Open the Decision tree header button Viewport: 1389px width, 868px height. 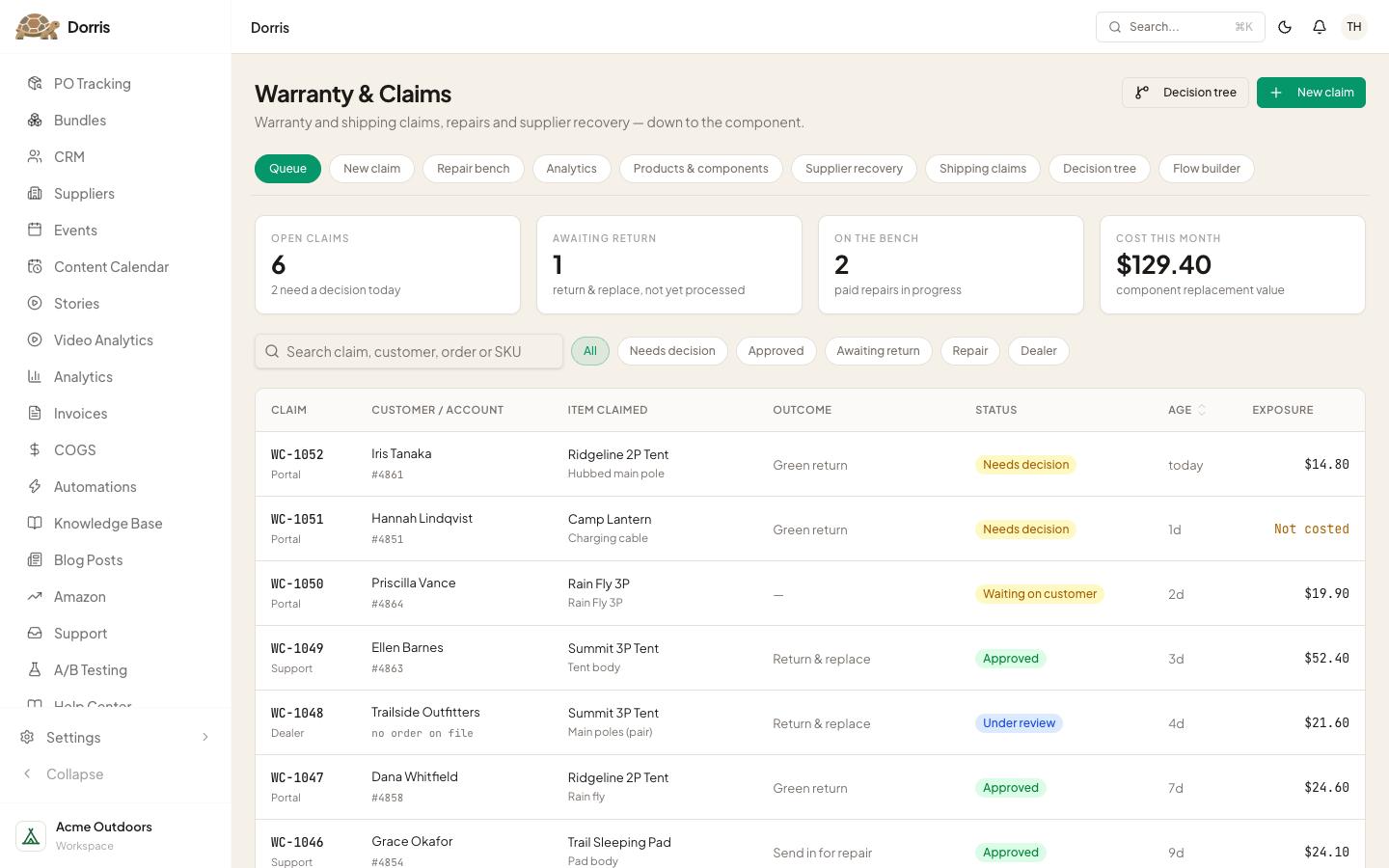(1185, 93)
